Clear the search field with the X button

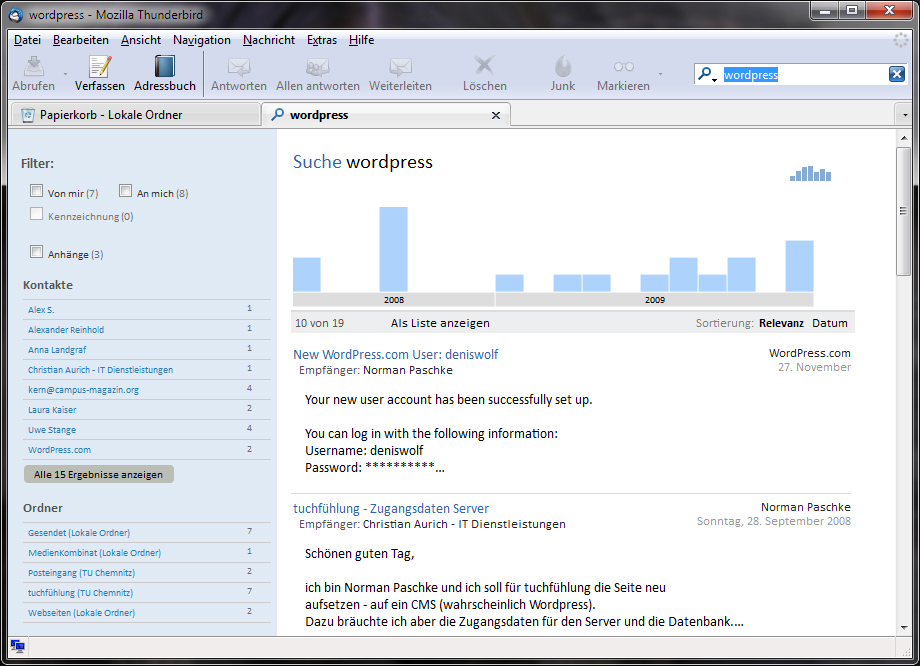click(x=897, y=74)
